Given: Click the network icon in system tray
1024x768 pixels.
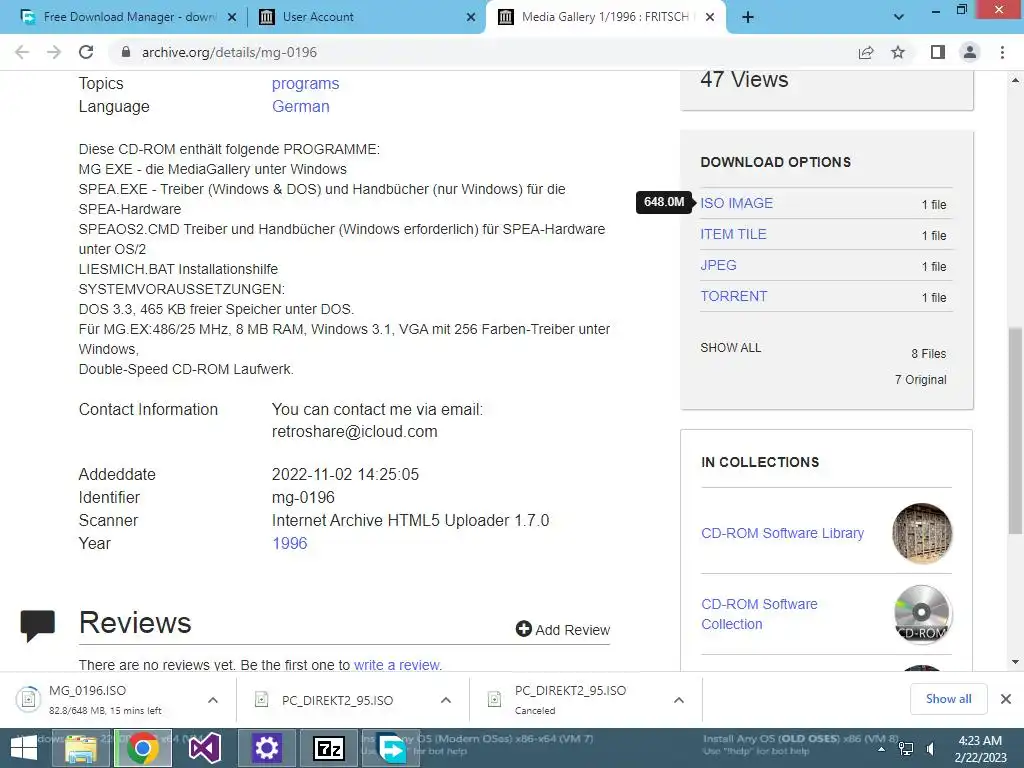Looking at the screenshot, I should (906, 749).
